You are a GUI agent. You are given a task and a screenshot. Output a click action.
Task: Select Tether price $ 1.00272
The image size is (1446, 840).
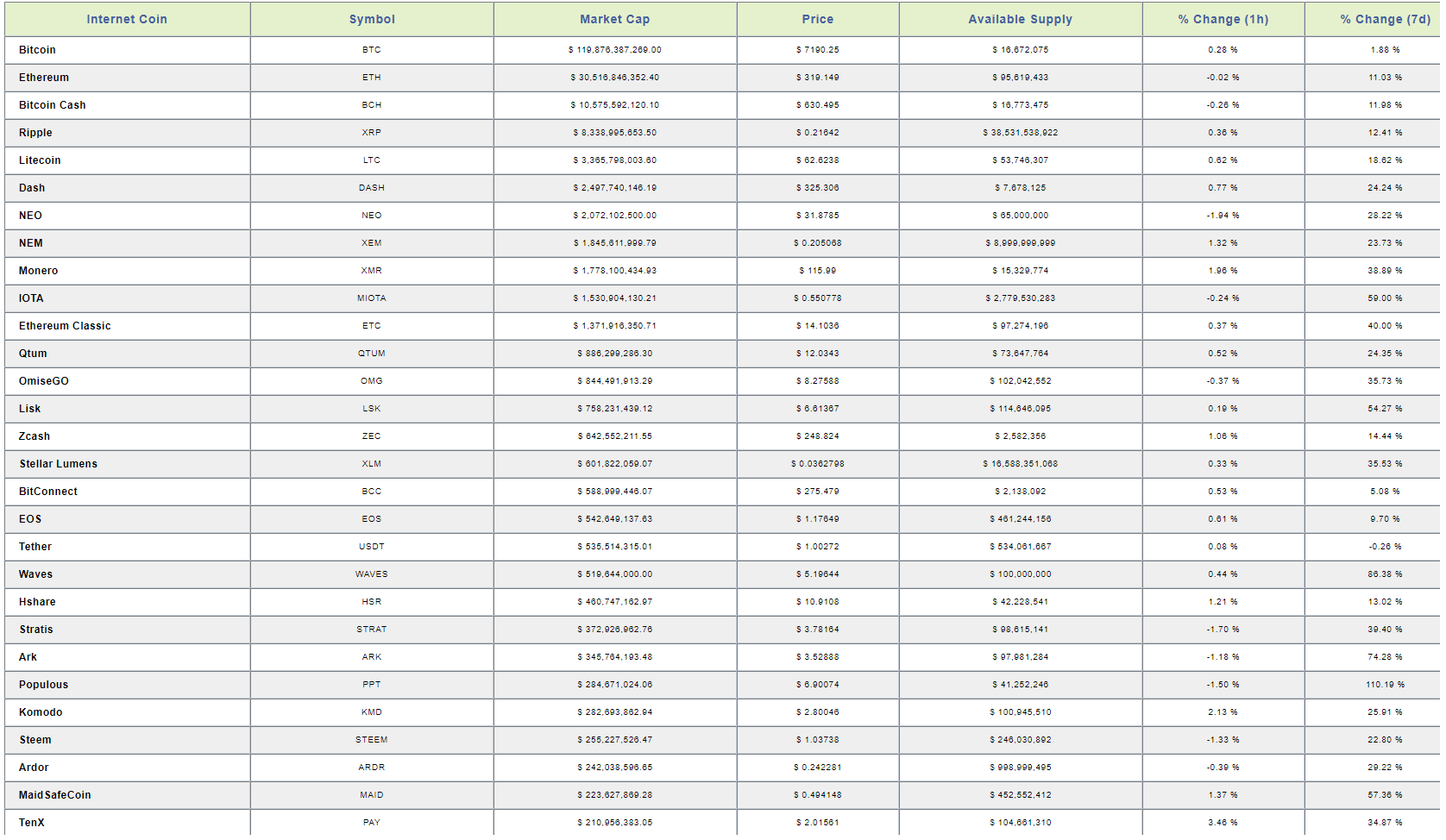coord(818,547)
